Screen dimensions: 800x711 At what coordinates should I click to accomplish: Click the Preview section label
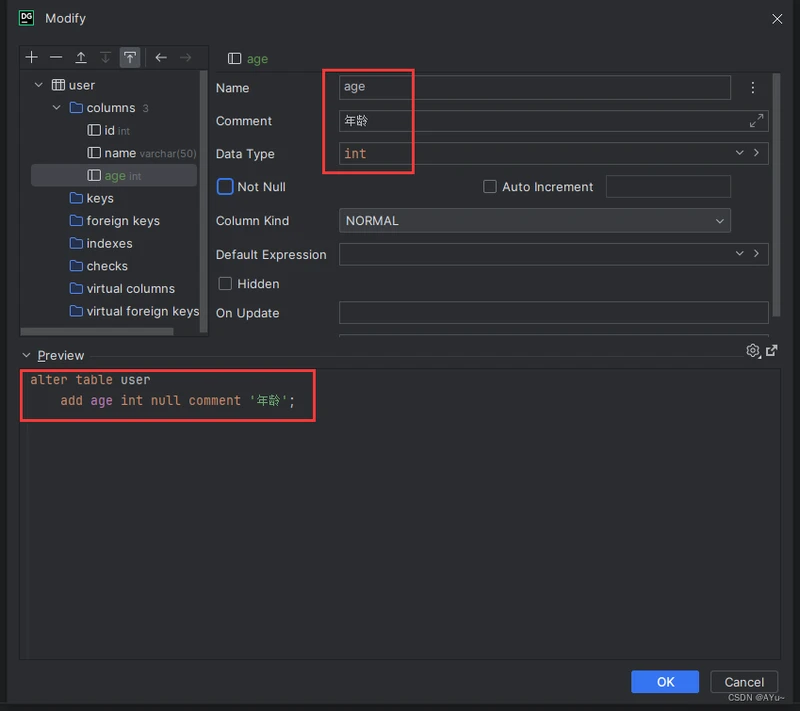[61, 356]
